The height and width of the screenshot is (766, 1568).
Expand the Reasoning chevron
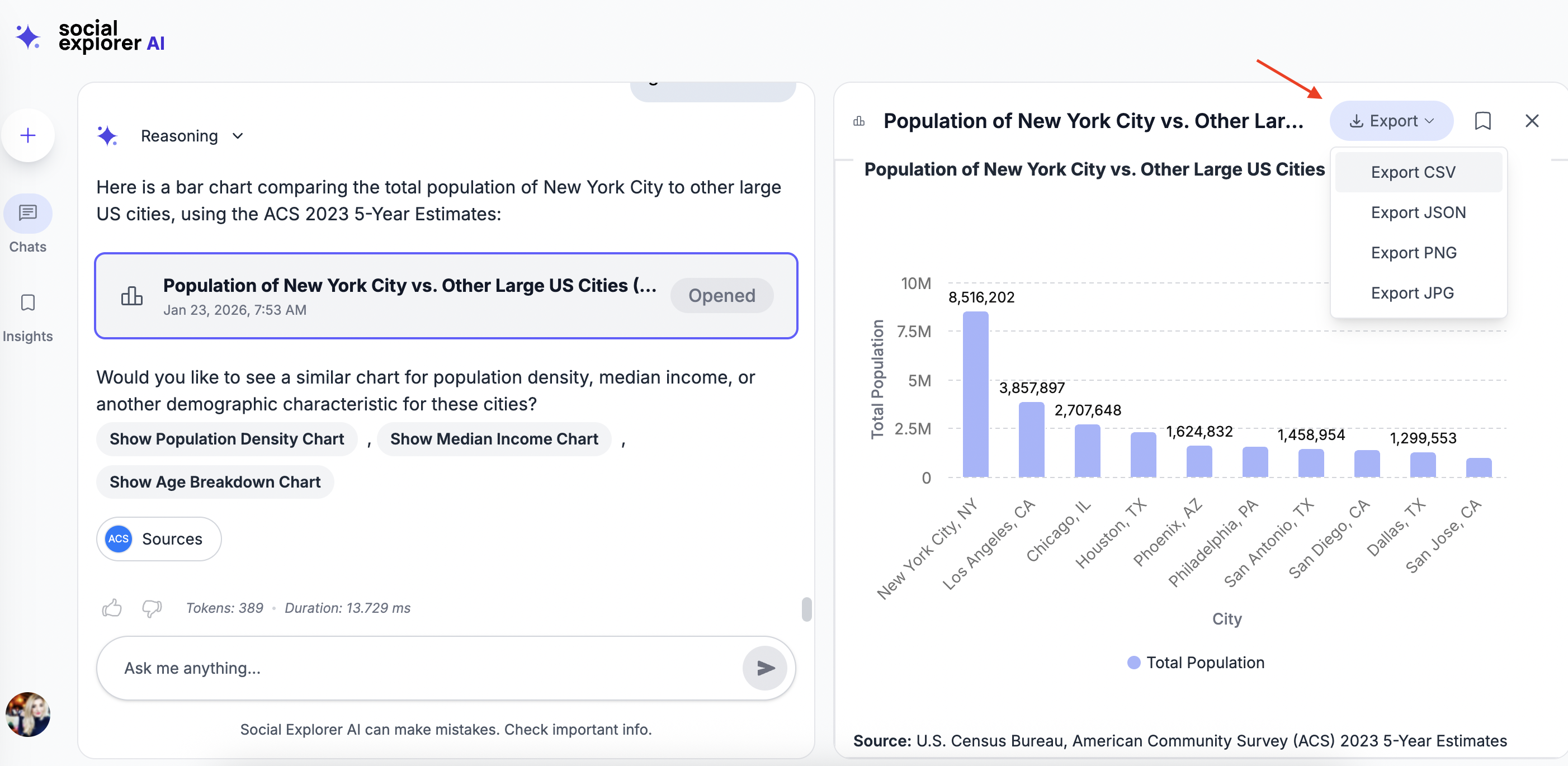pos(238,136)
